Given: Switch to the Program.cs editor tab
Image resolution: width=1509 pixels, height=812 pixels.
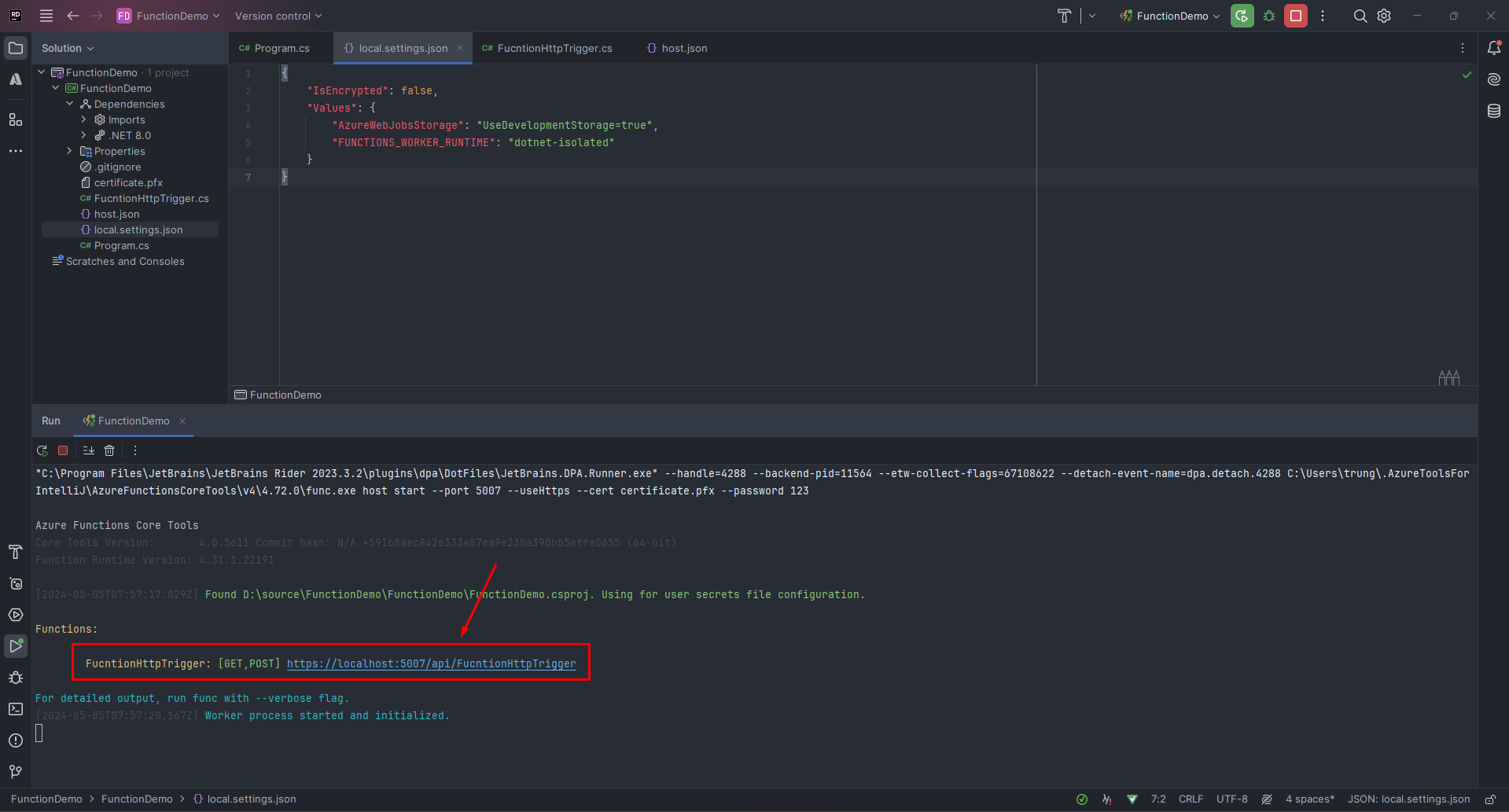Looking at the screenshot, I should 280,48.
